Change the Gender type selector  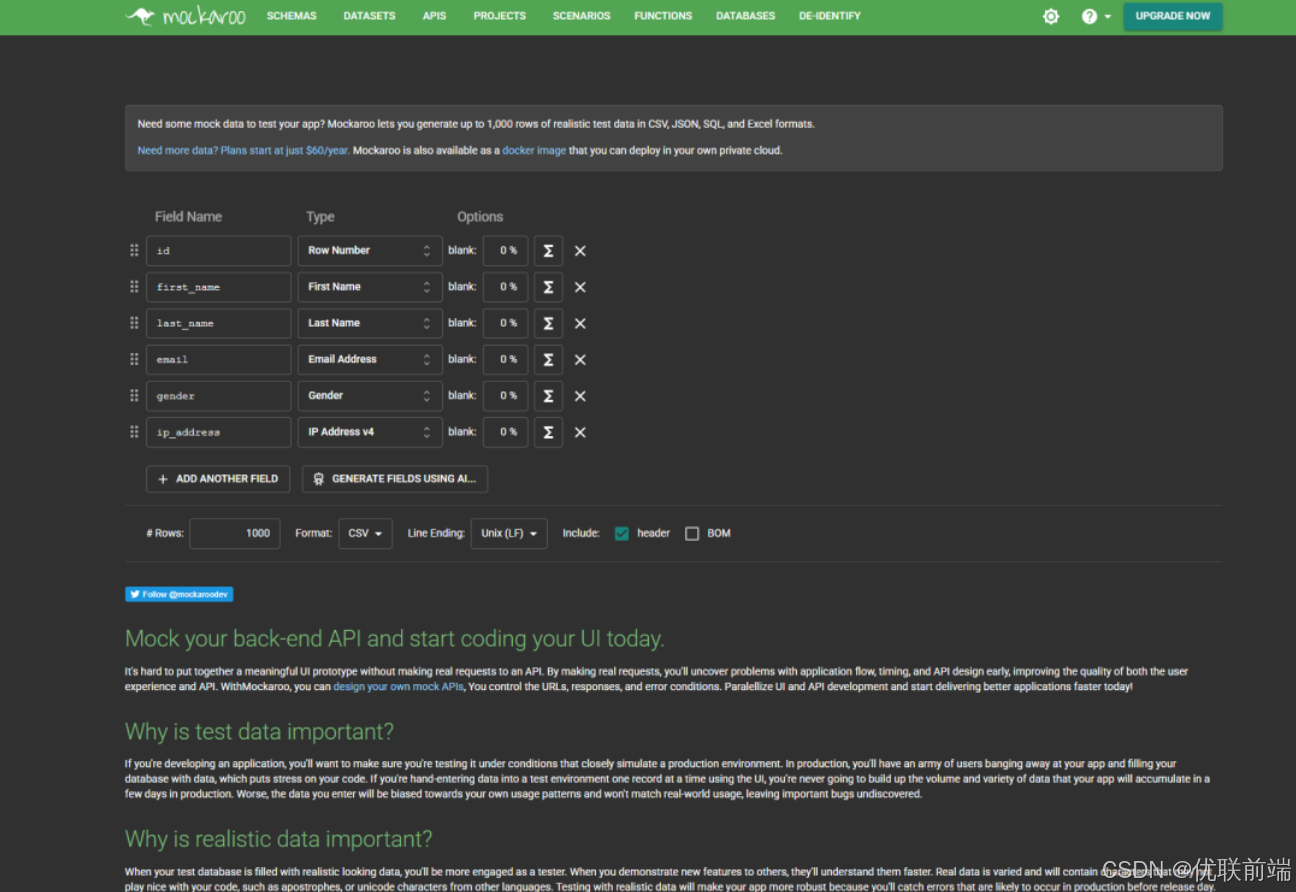coord(370,396)
